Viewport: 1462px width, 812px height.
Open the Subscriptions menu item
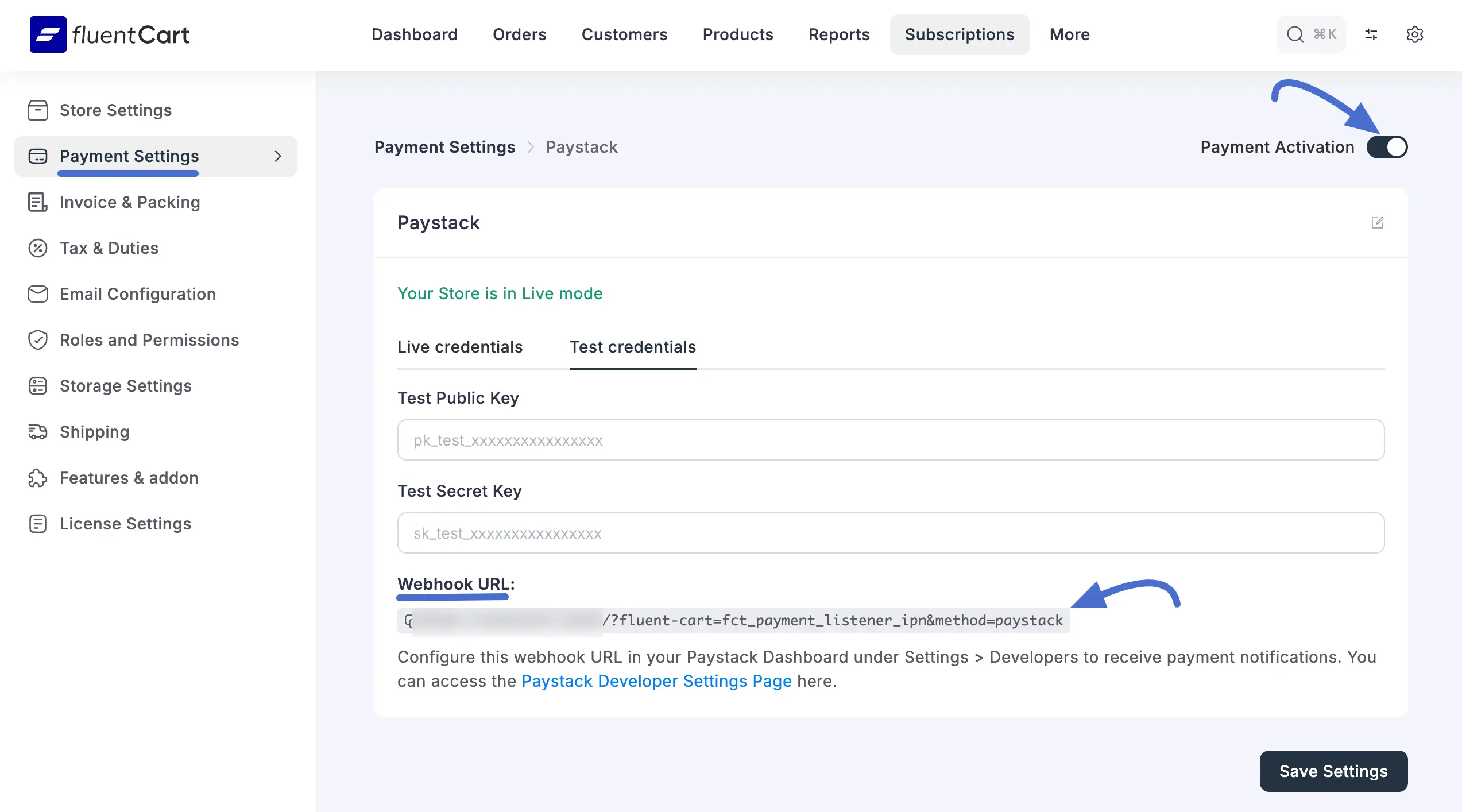tap(960, 34)
